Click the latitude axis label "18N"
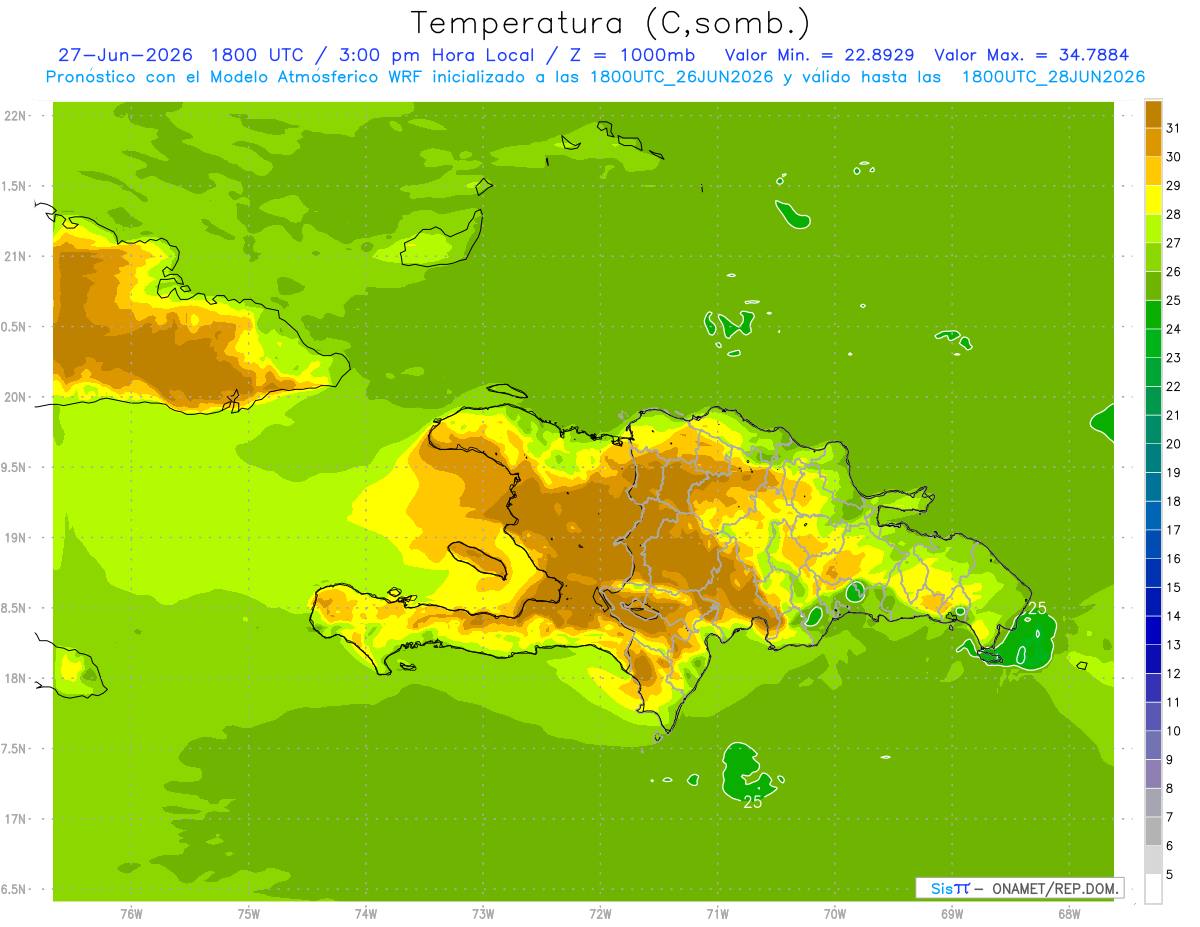The width and height of the screenshot is (1200, 927). point(15,678)
